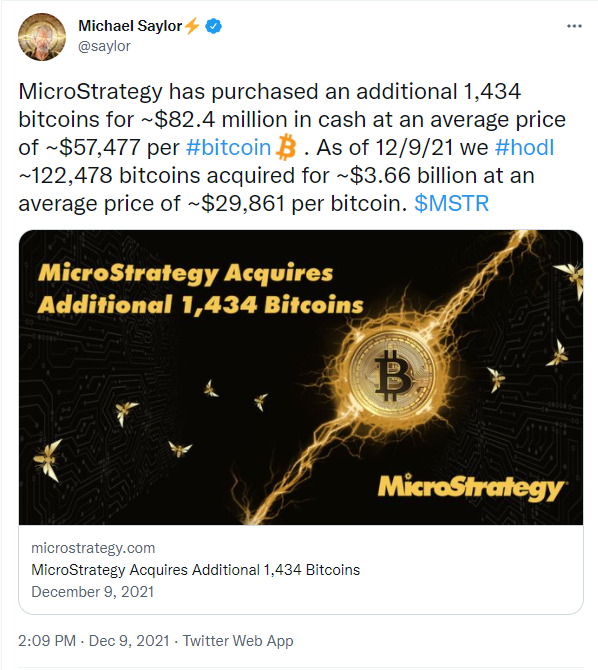Open the #bitcoin hashtag link

tap(229, 148)
